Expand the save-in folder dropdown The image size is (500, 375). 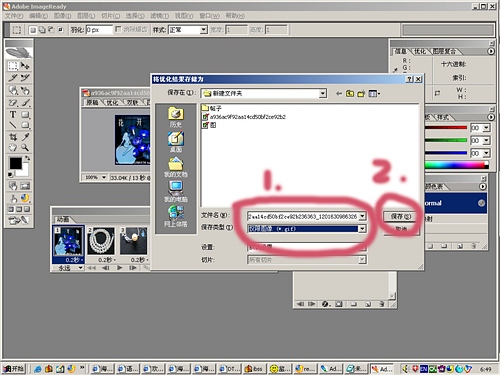322,94
